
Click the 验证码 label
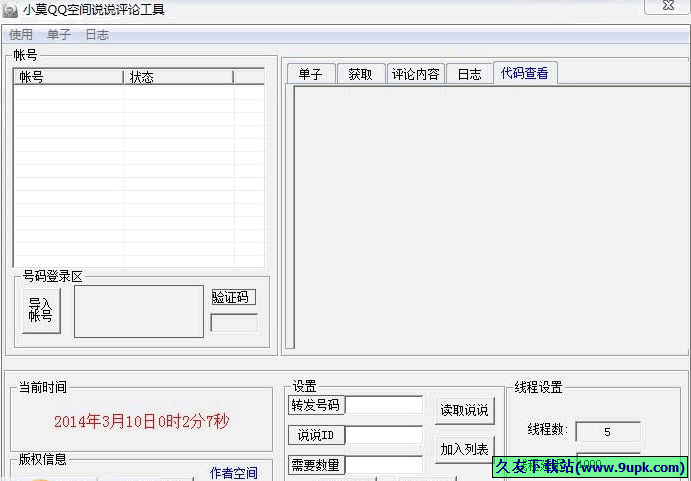pos(234,297)
